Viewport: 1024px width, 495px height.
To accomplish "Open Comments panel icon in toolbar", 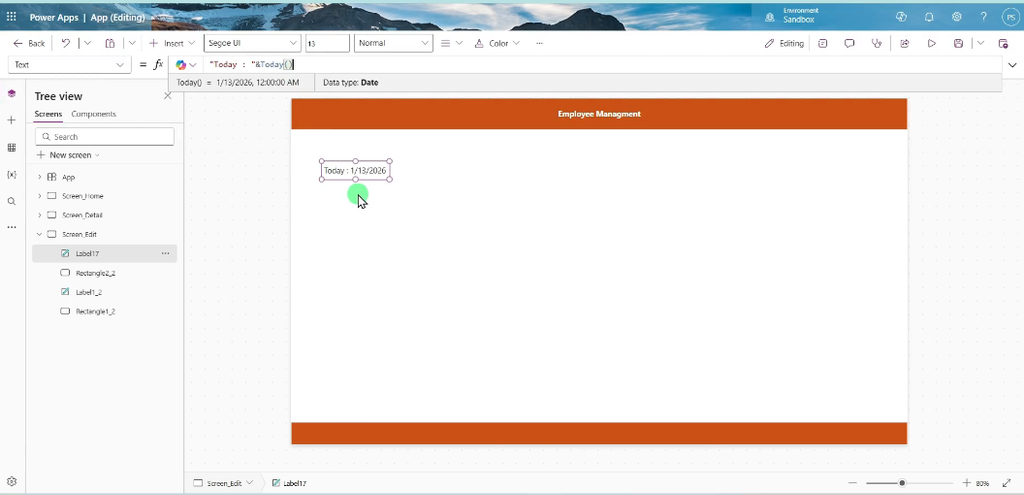I will (849, 43).
